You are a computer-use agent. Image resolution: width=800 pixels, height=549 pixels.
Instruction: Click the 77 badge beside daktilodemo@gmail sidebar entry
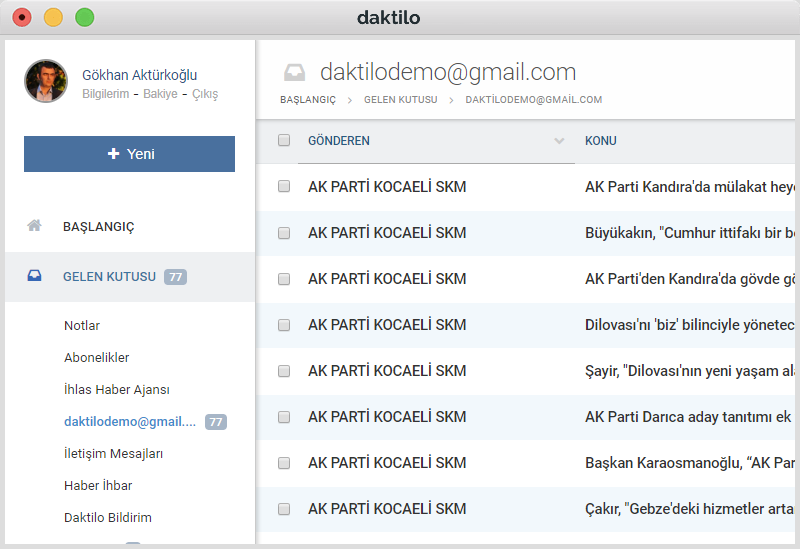click(x=216, y=422)
